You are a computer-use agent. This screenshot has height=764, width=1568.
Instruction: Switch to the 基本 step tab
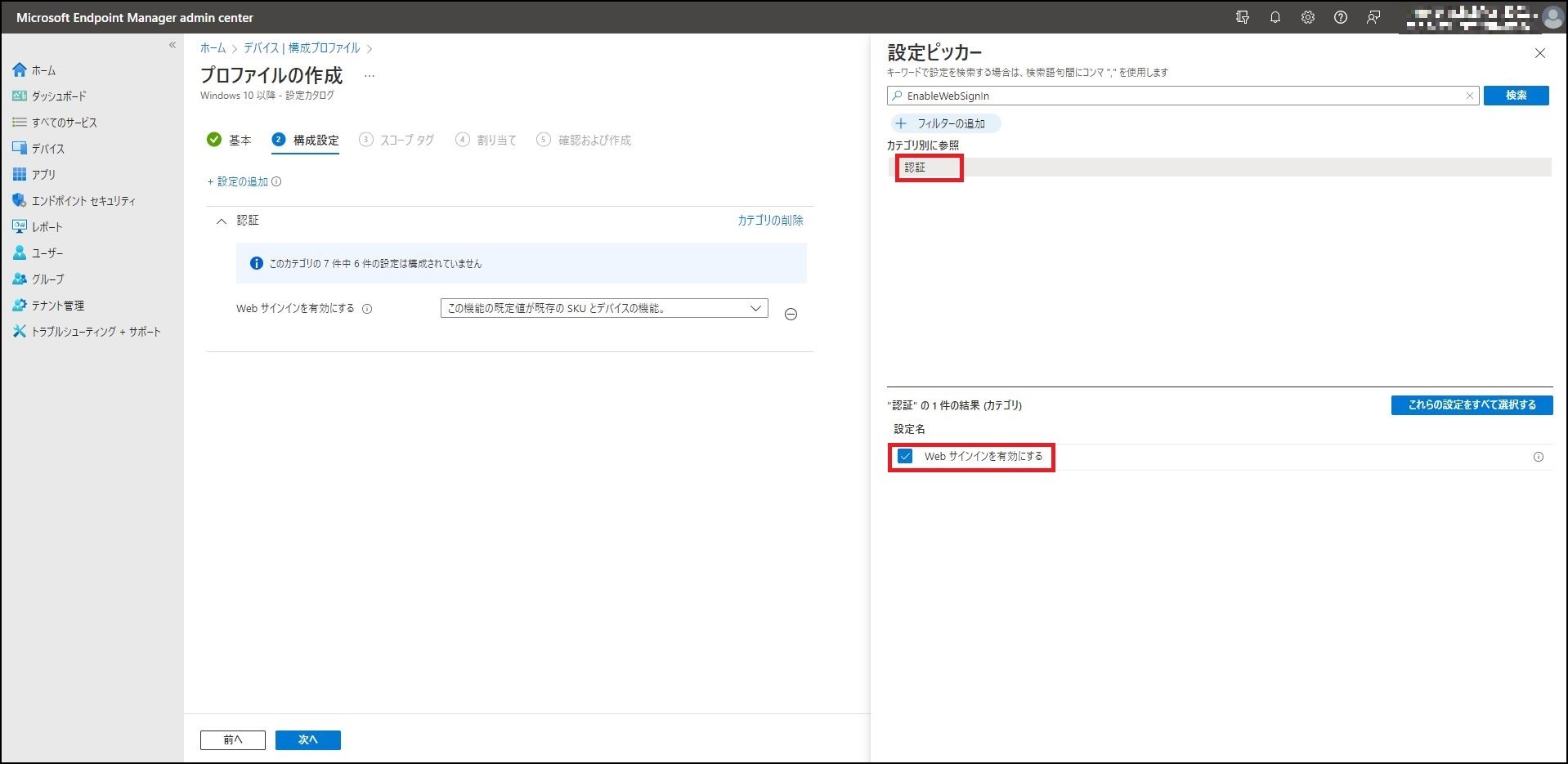[x=230, y=140]
